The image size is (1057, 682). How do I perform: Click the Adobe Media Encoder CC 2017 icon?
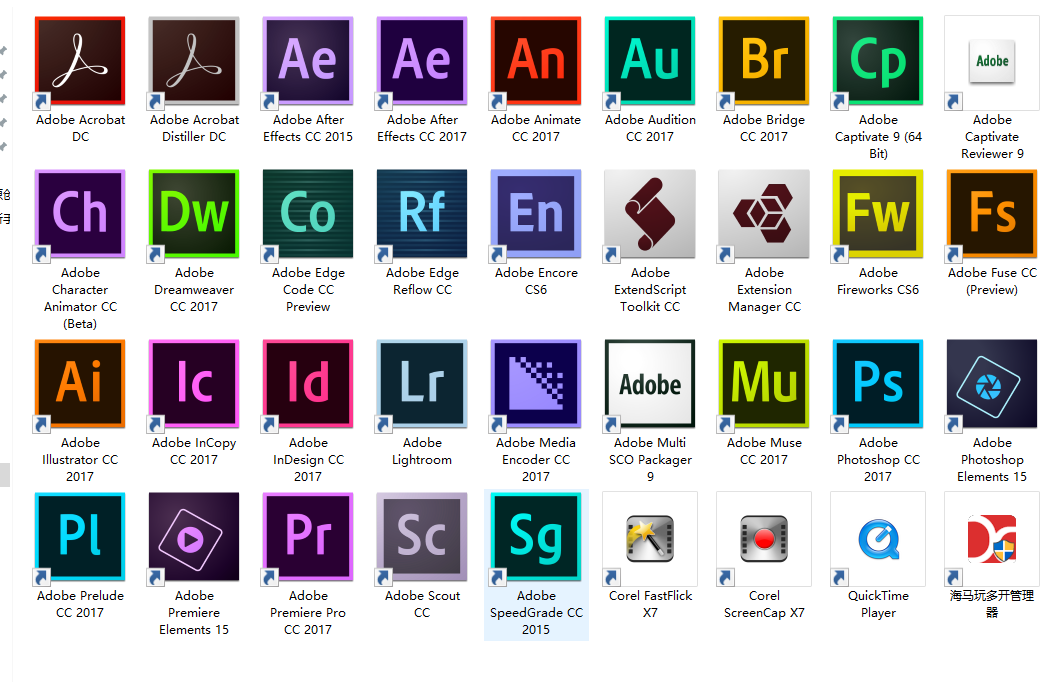click(536, 384)
